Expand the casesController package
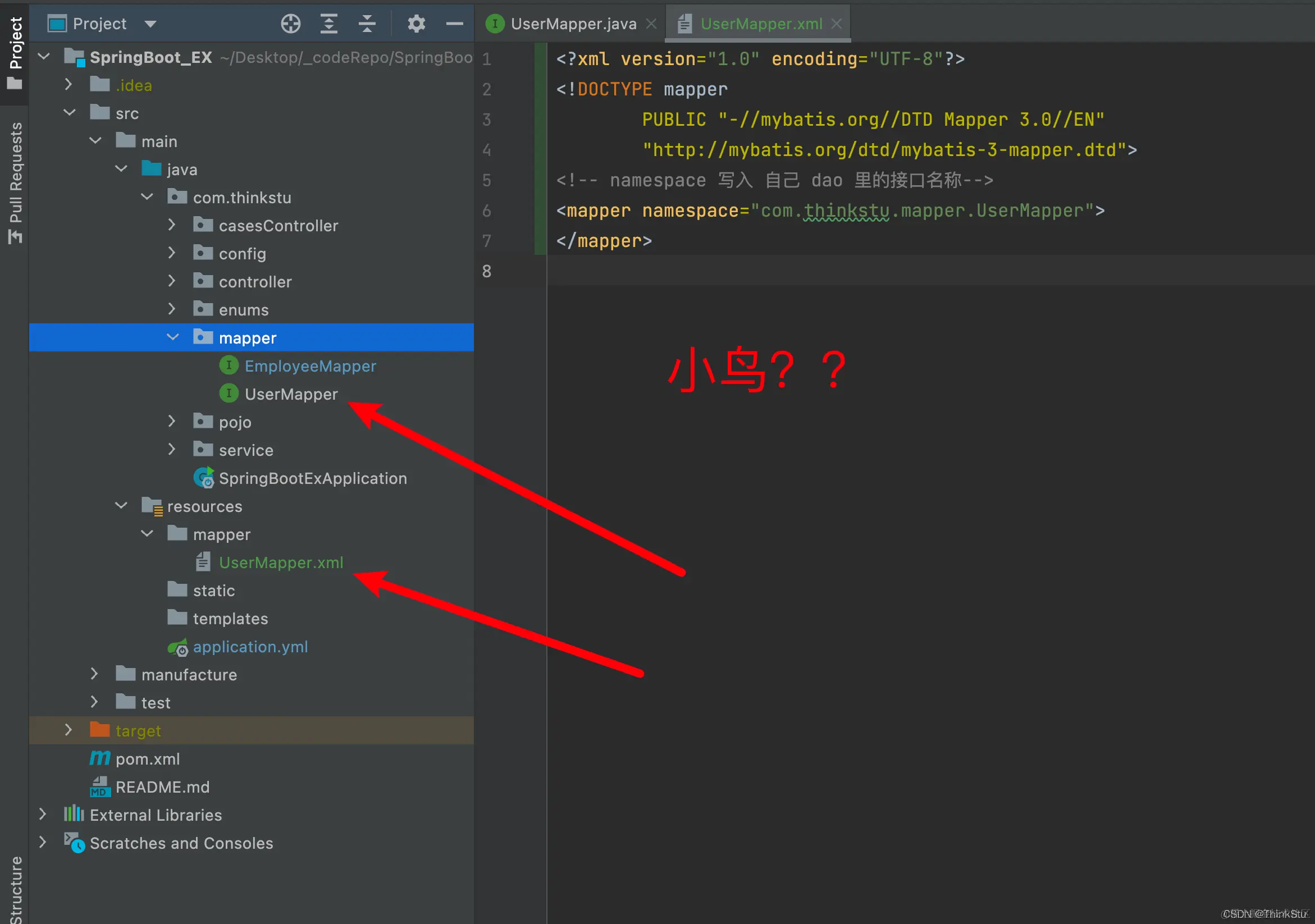Image resolution: width=1315 pixels, height=924 pixels. 171,225
